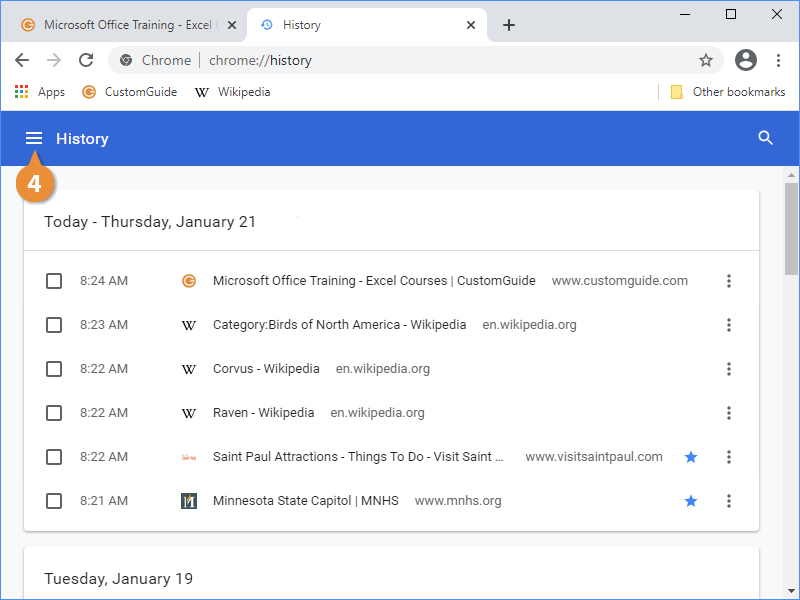Select checkbox for Microsoft Office Training entry
800x600 pixels.
pos(54,281)
